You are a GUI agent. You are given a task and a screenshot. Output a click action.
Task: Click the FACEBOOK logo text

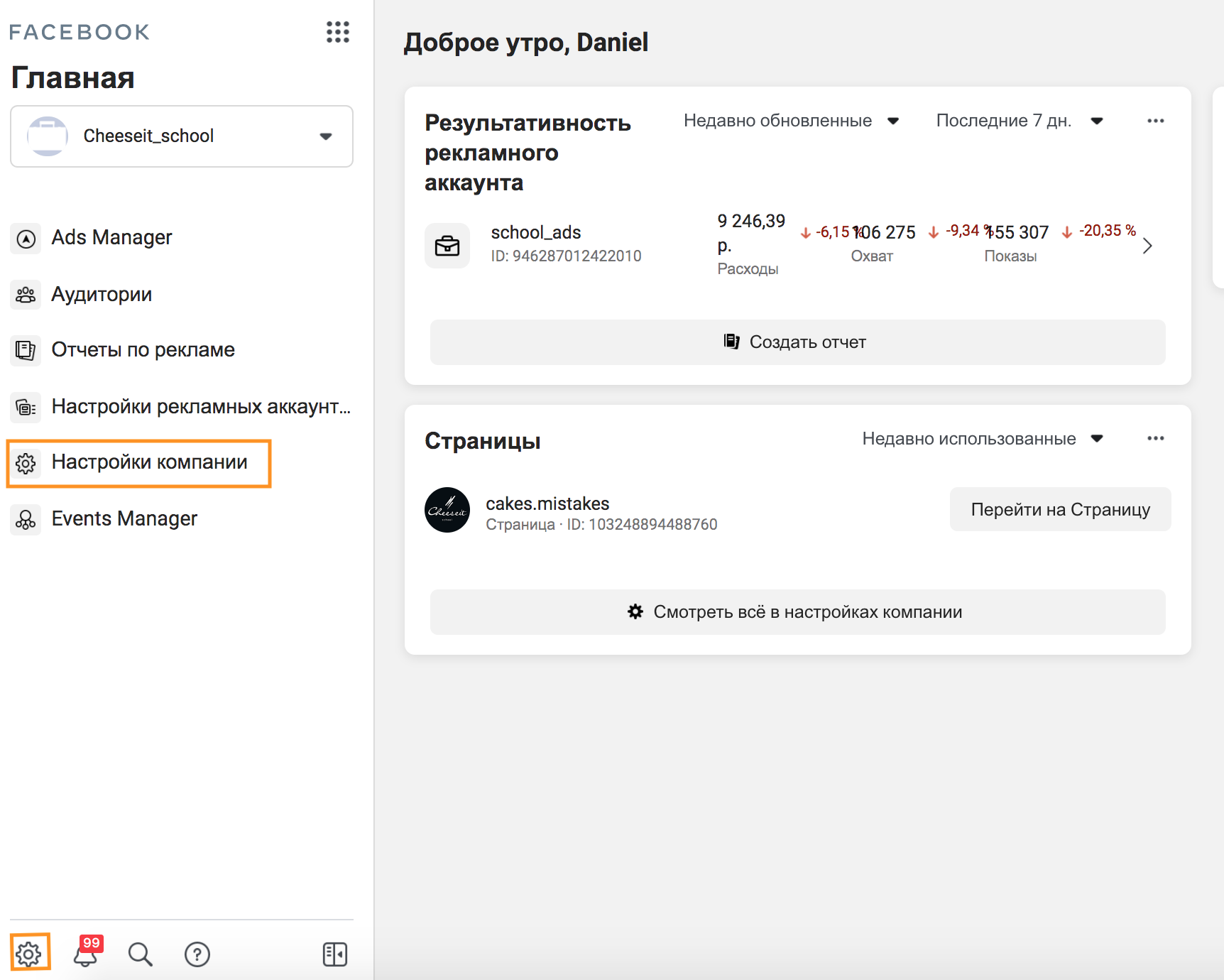point(80,32)
